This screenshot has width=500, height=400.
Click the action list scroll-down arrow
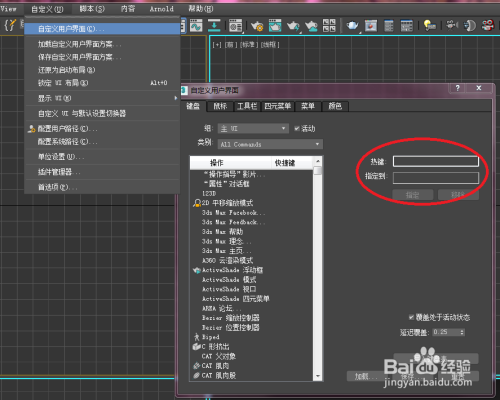pos(318,376)
